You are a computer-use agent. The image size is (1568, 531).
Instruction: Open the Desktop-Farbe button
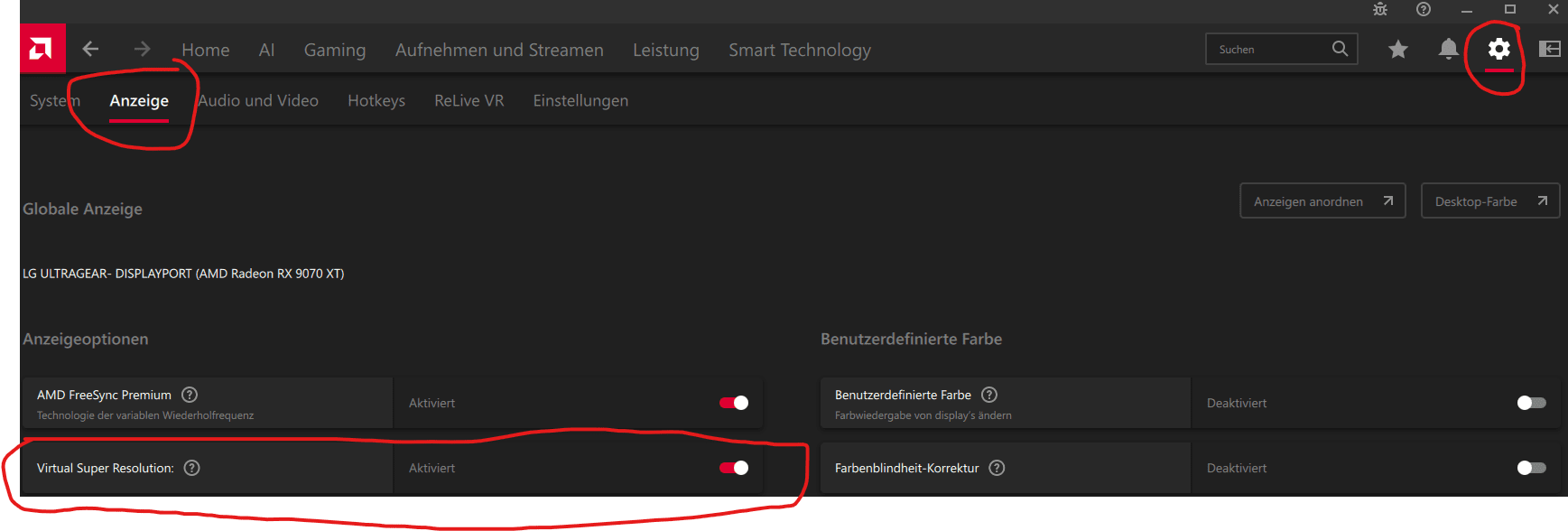pos(1489,201)
